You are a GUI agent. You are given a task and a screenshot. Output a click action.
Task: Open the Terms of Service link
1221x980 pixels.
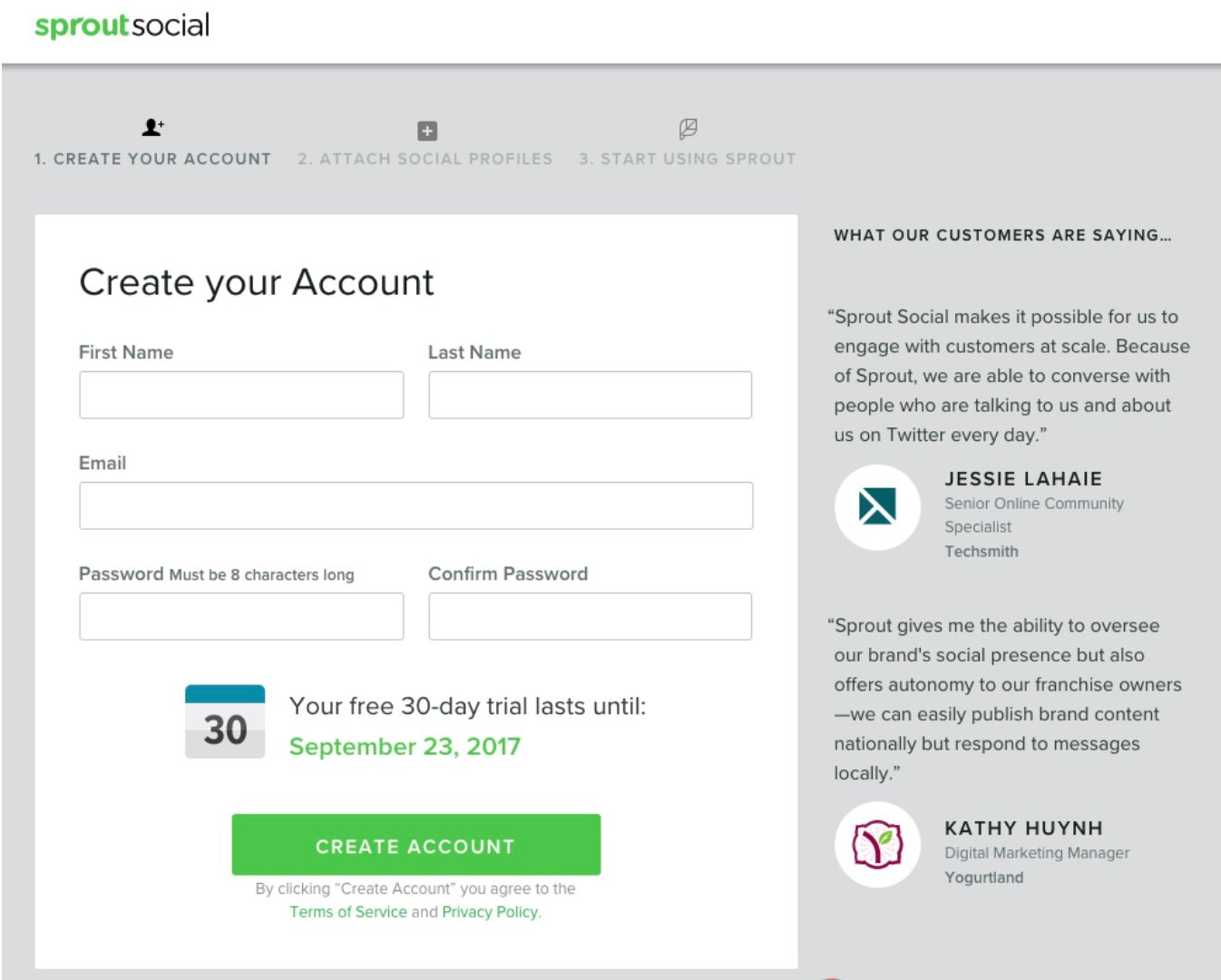[x=348, y=912]
